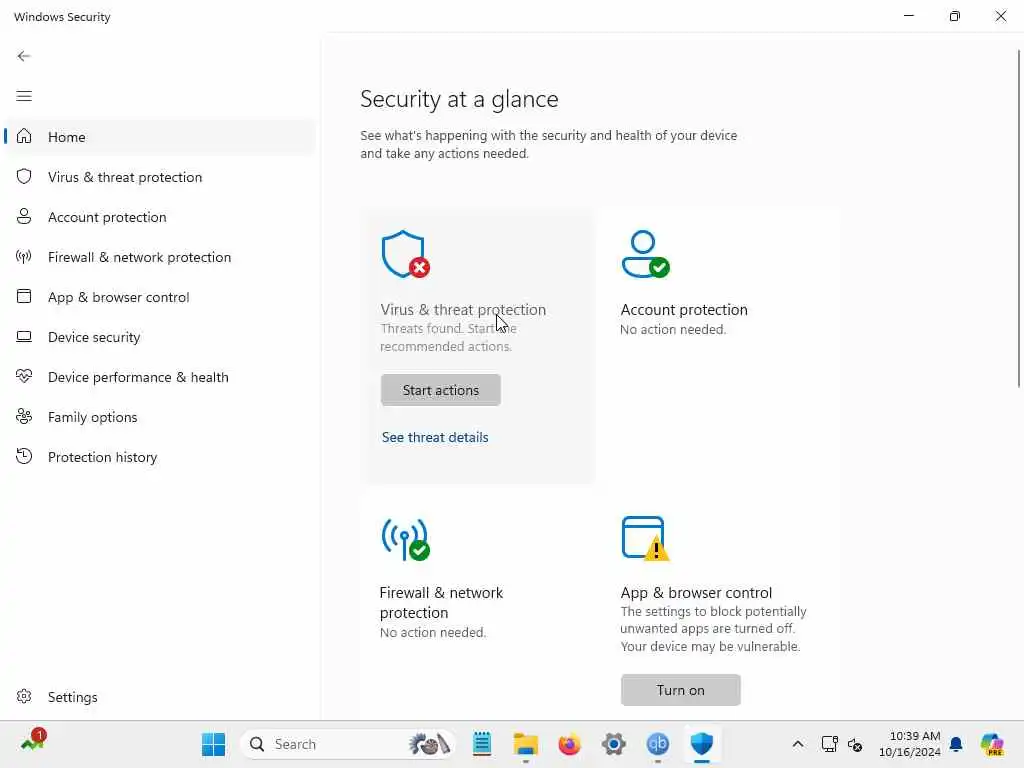Screen dimensions: 1024x768
Task: Click the large firewall antenna icon with green check
Action: (405, 539)
